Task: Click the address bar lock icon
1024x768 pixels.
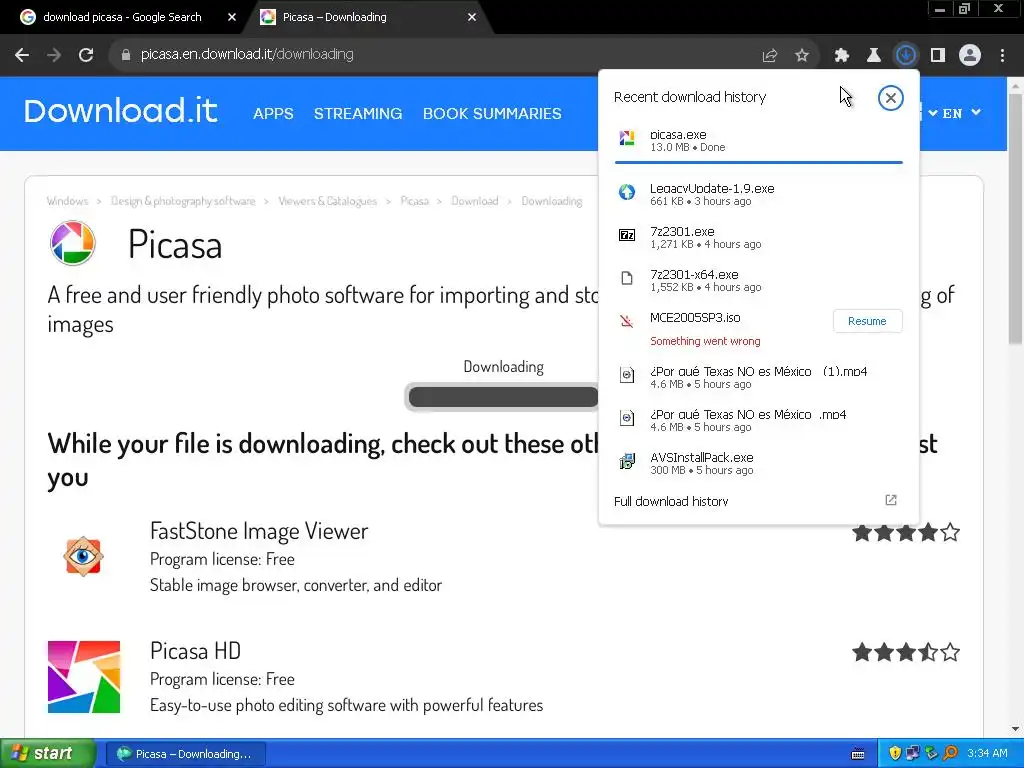Action: coord(126,55)
